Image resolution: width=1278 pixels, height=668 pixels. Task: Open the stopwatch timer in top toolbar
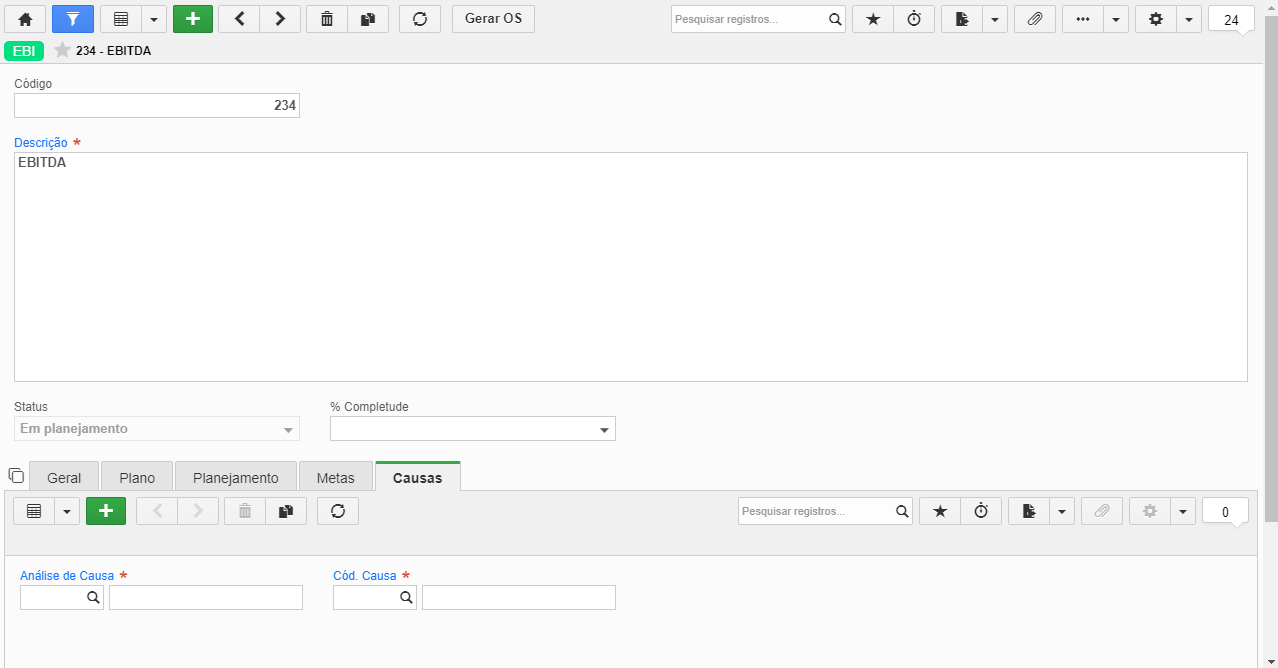coord(914,19)
